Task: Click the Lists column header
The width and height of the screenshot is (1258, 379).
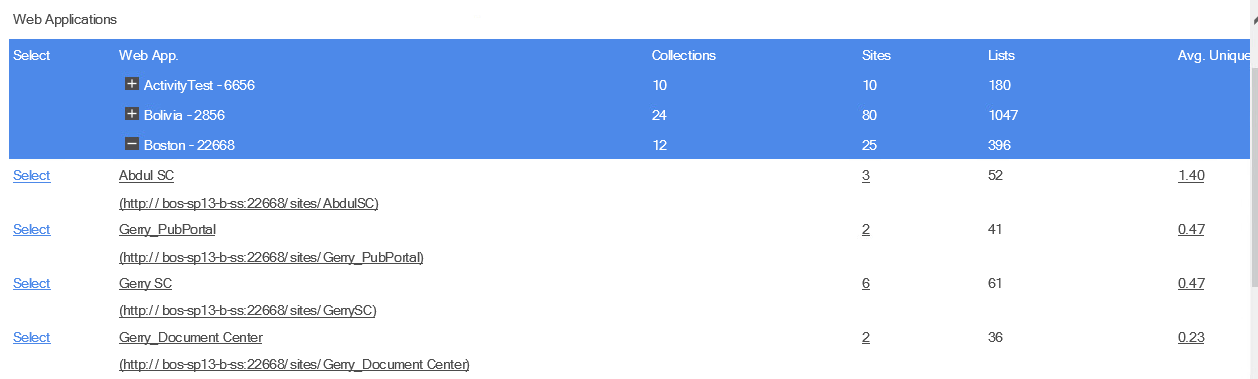Action: pyautogui.click(x=1001, y=55)
